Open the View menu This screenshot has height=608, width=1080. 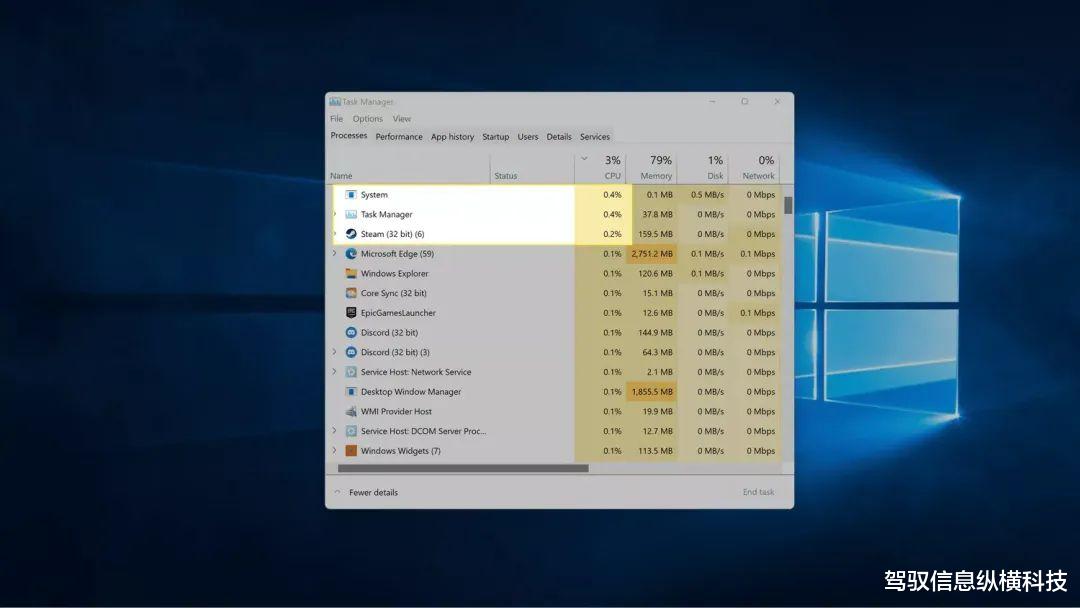[x=401, y=118]
